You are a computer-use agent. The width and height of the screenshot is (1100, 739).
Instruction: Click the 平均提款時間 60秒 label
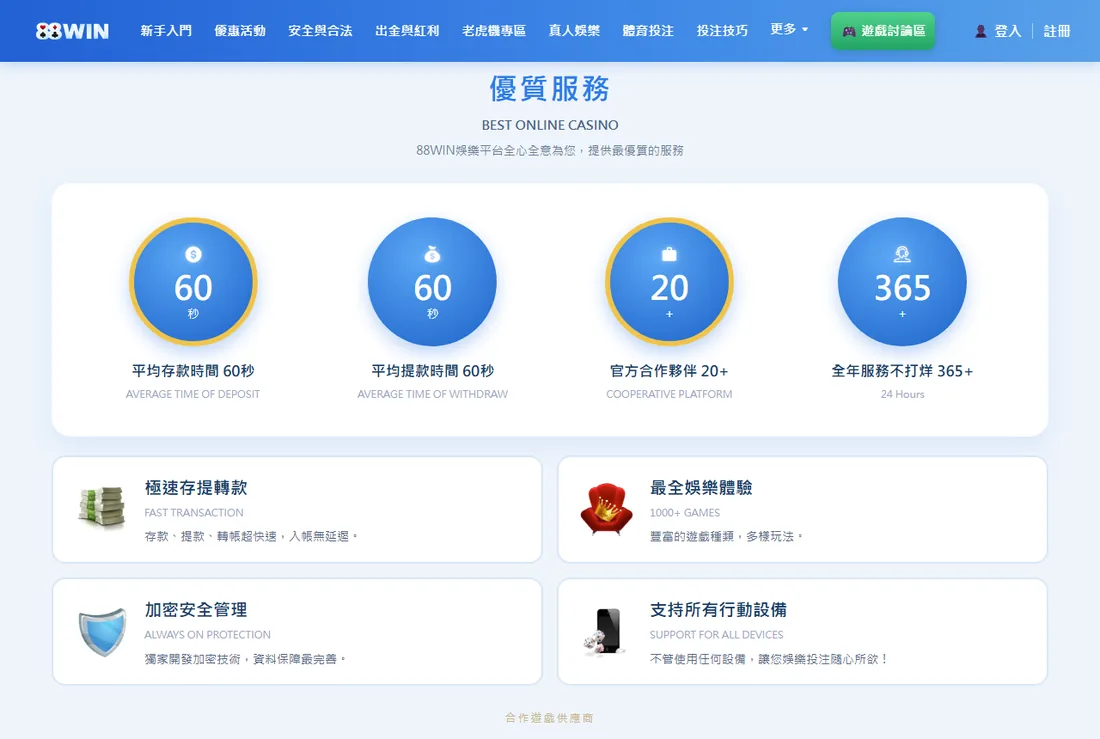[x=432, y=371]
